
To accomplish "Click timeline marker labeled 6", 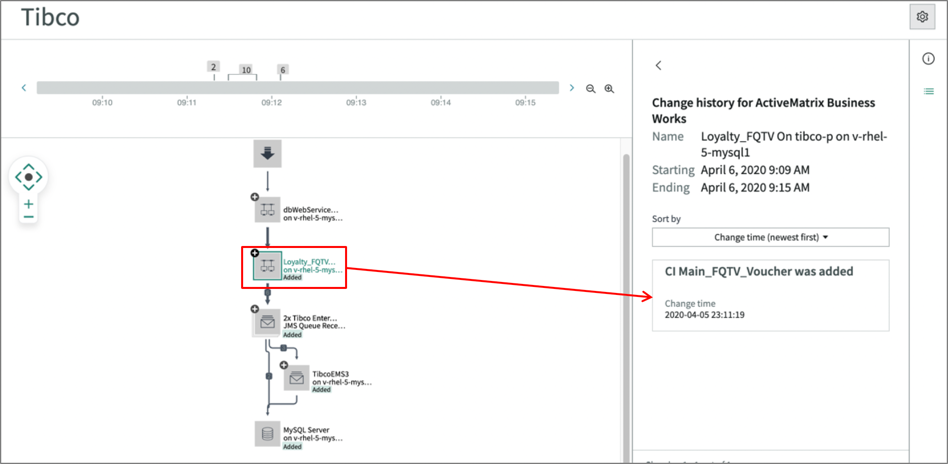I will [x=282, y=70].
